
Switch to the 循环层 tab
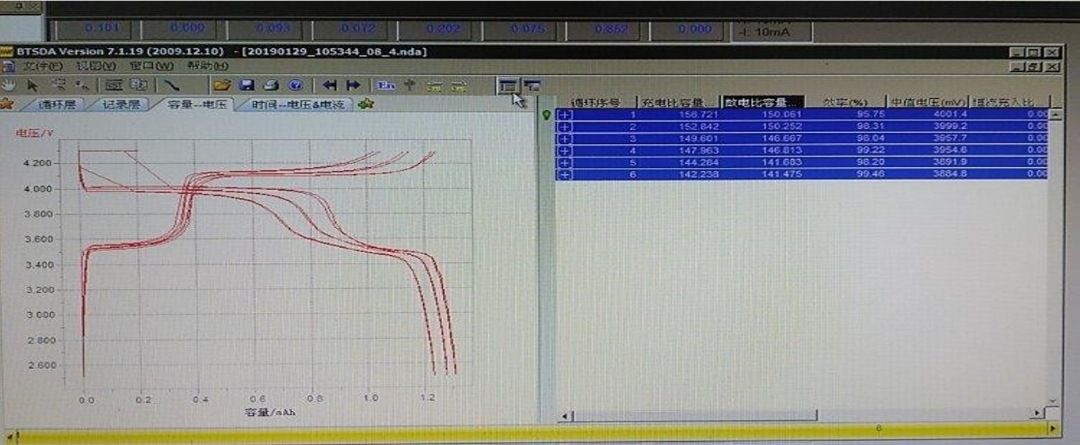(57, 104)
